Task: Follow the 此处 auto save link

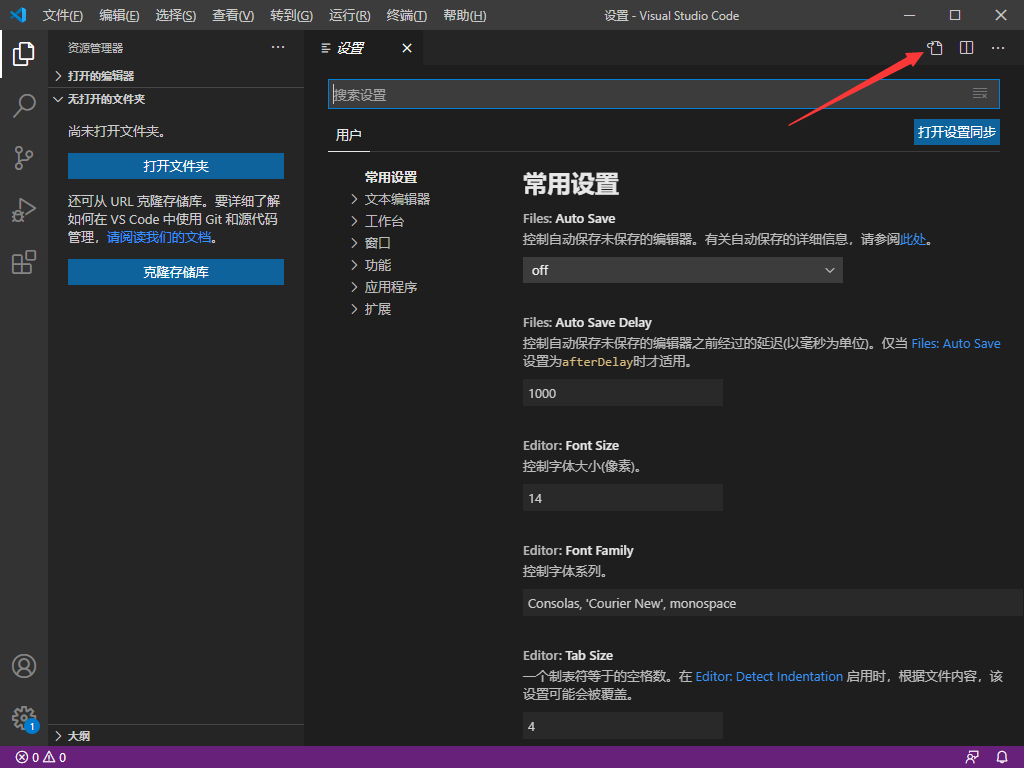Action: point(913,239)
